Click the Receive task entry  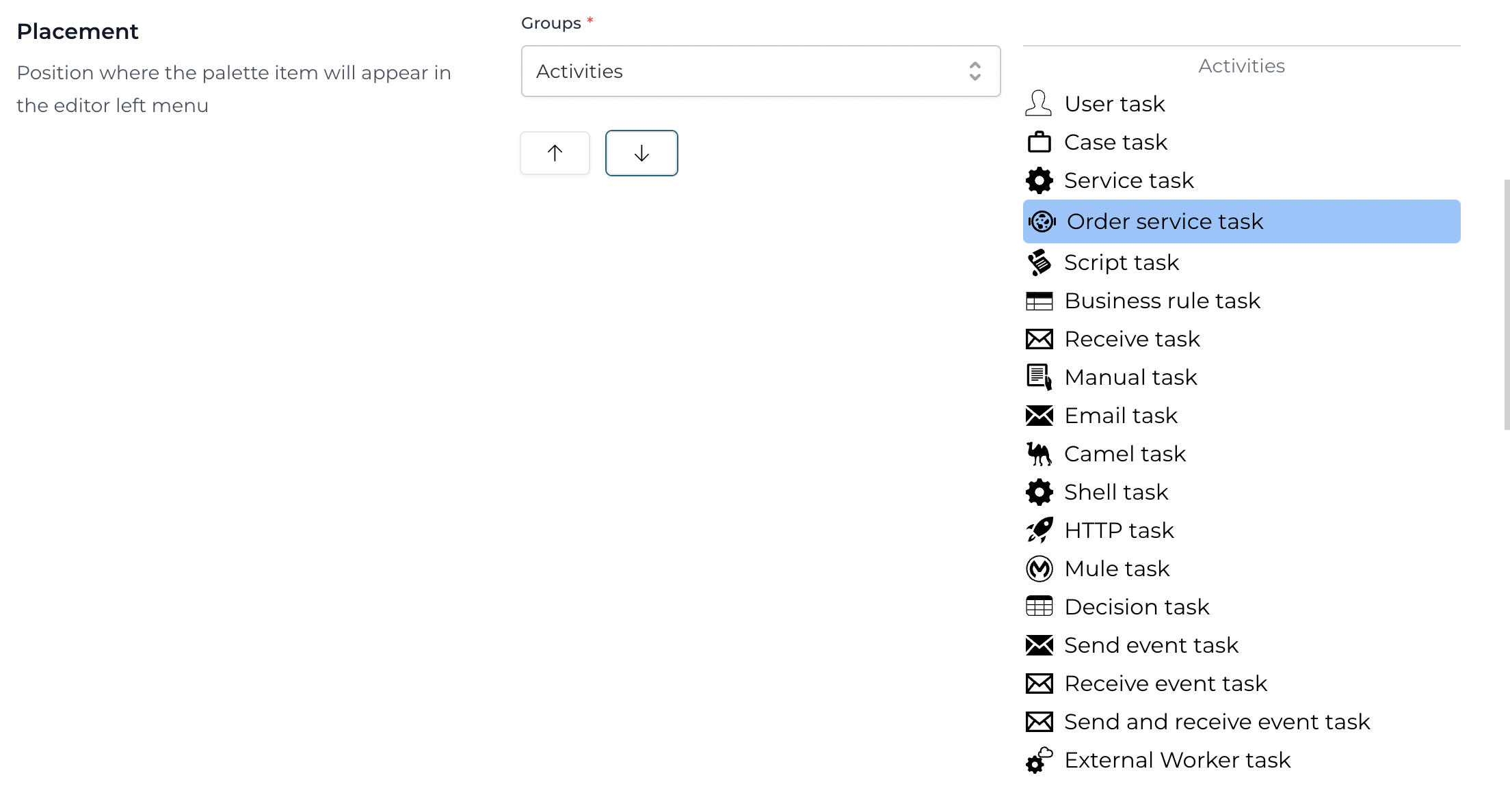(x=1132, y=338)
